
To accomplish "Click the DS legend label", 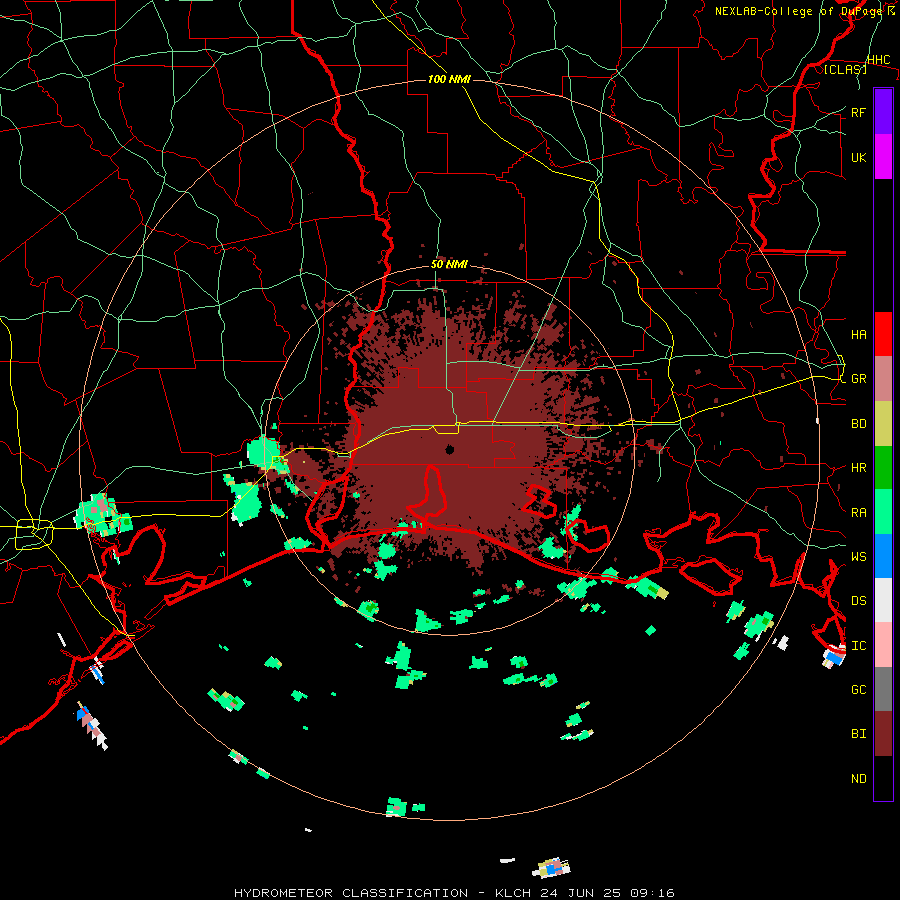I will (x=858, y=601).
